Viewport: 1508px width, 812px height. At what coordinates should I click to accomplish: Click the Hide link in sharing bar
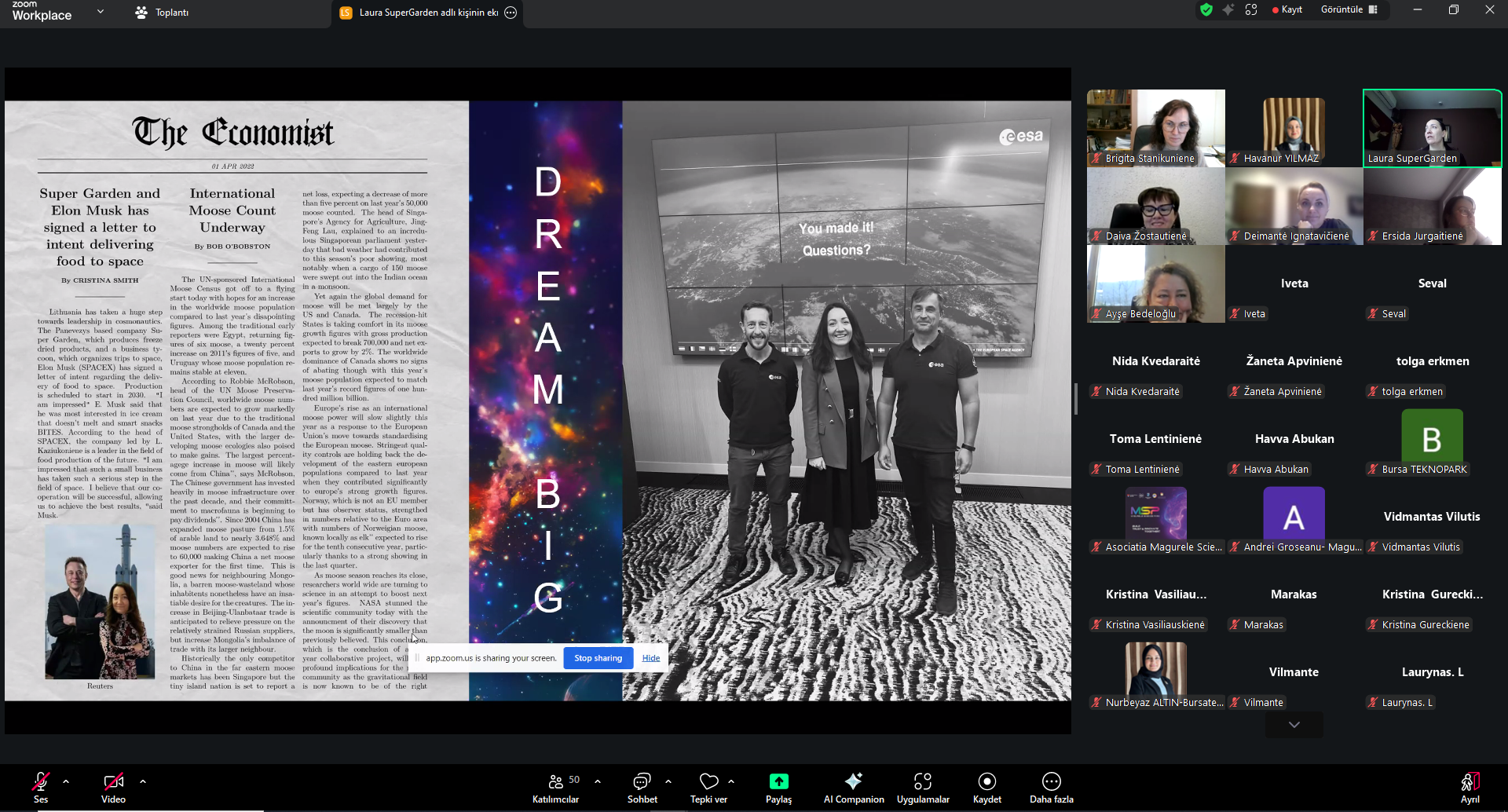[x=650, y=658]
